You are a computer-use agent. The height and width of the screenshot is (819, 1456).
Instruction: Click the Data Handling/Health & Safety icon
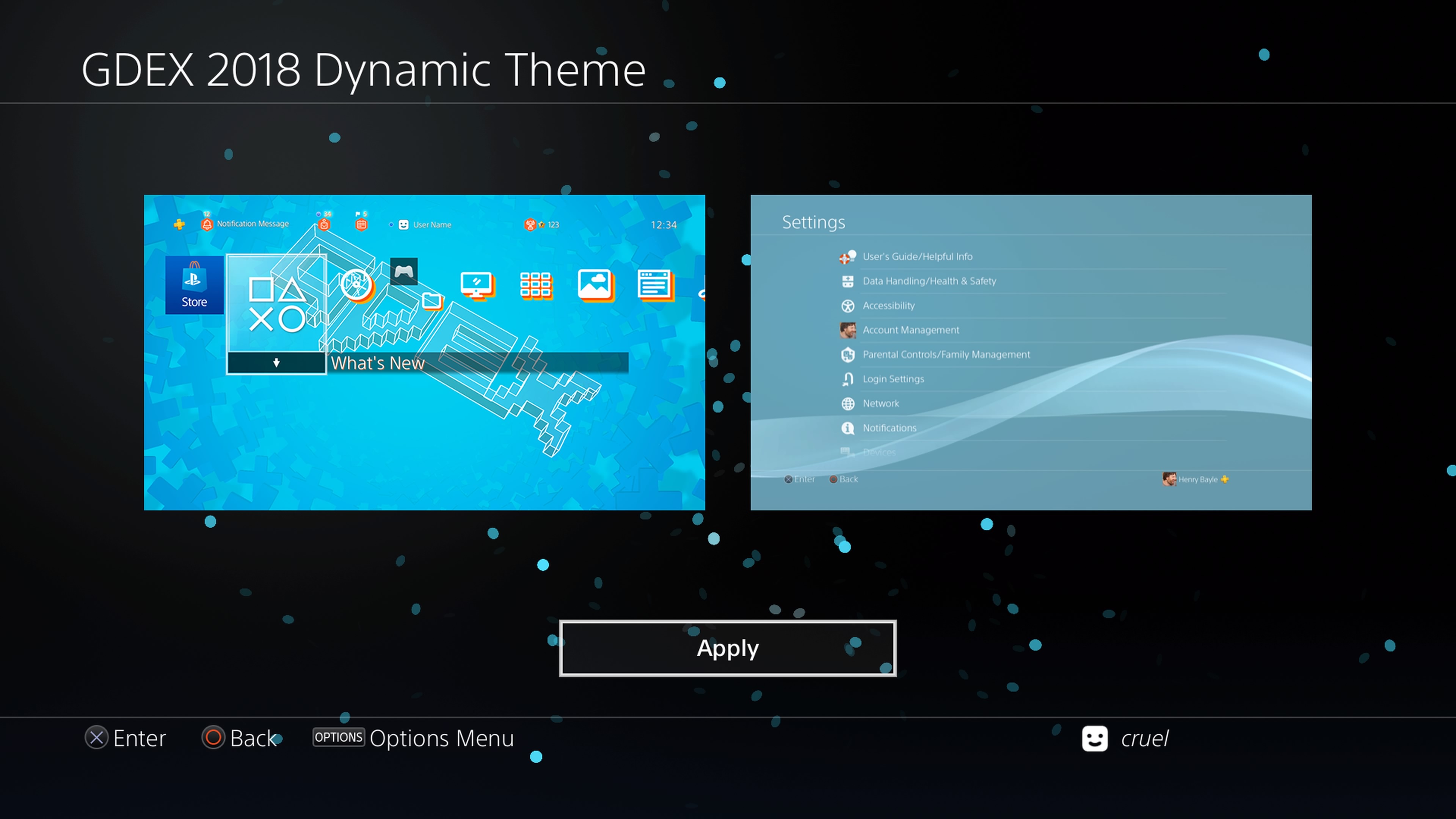[847, 281]
